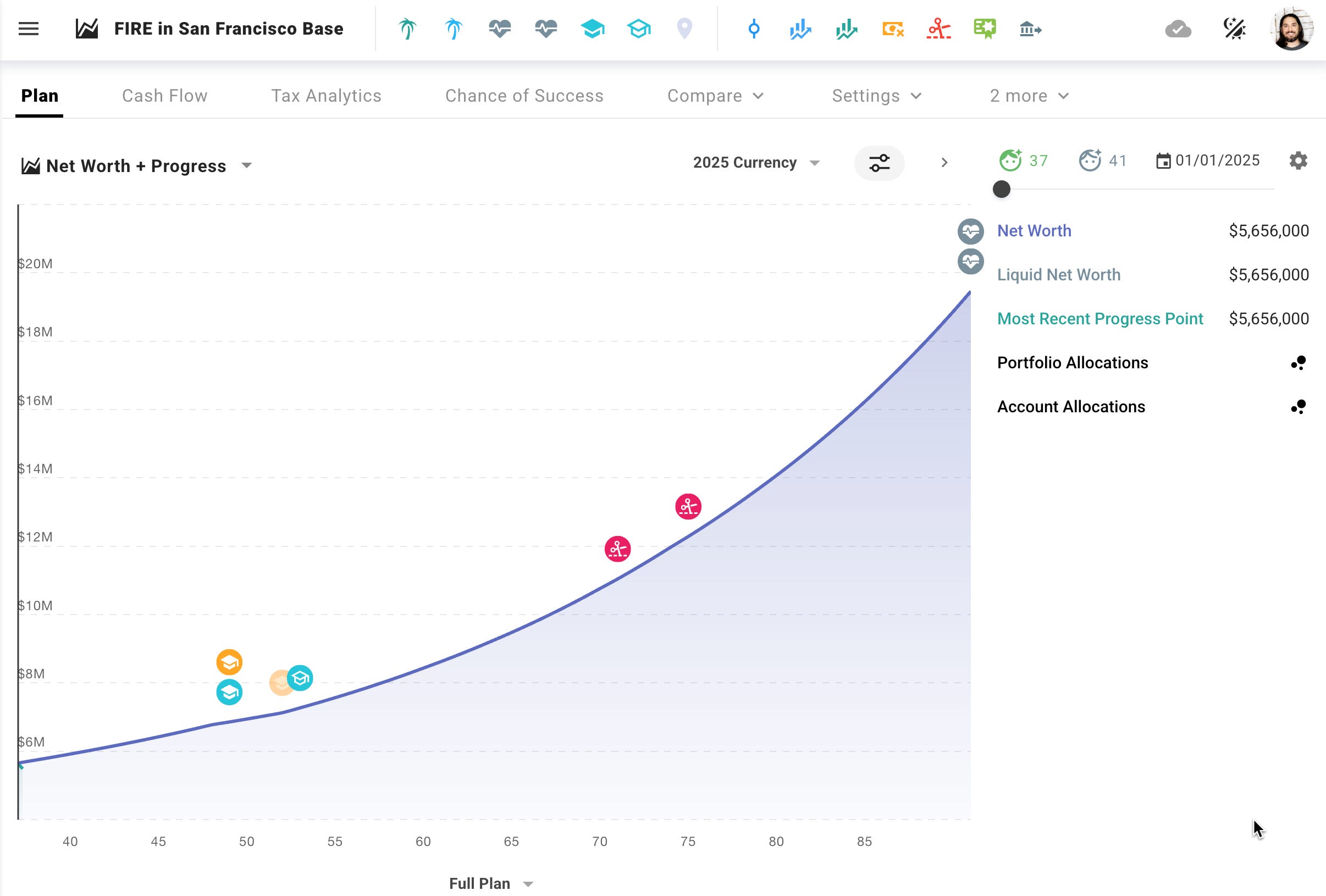Open chart filter sliders button
This screenshot has width=1326, height=896.
coord(879,163)
